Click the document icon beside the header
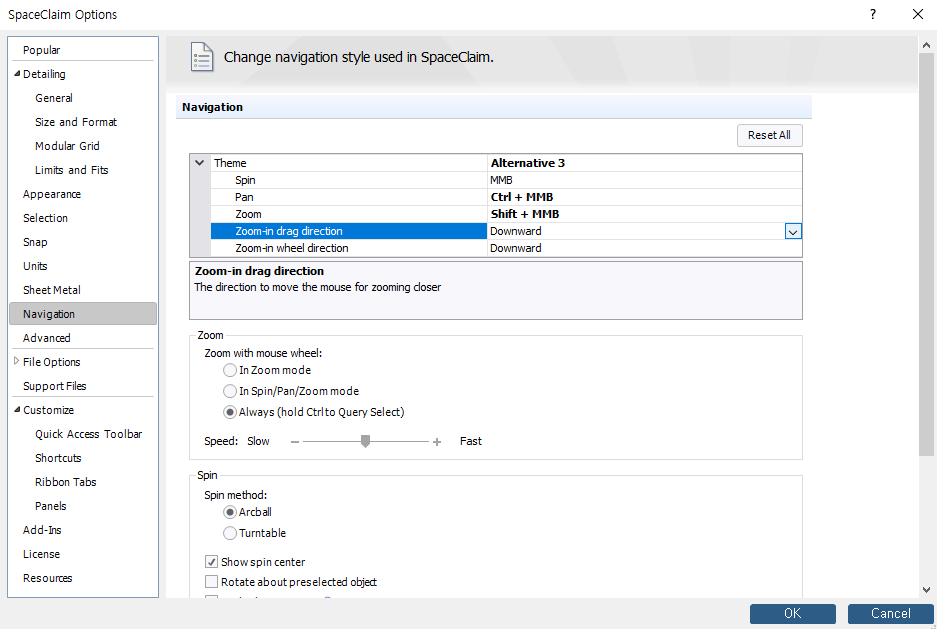The height and width of the screenshot is (629, 937). [202, 57]
